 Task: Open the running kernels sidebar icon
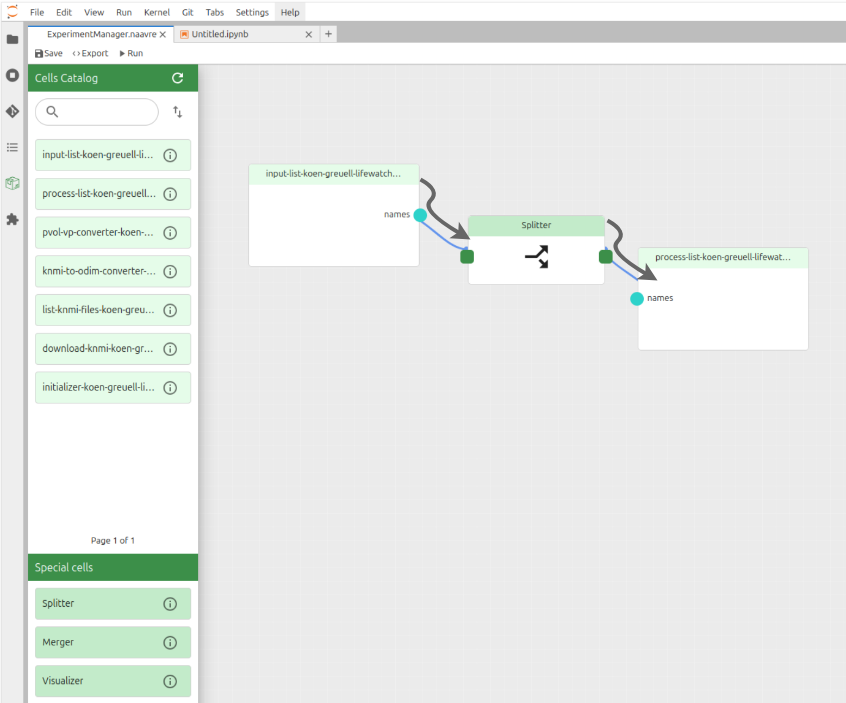12,75
